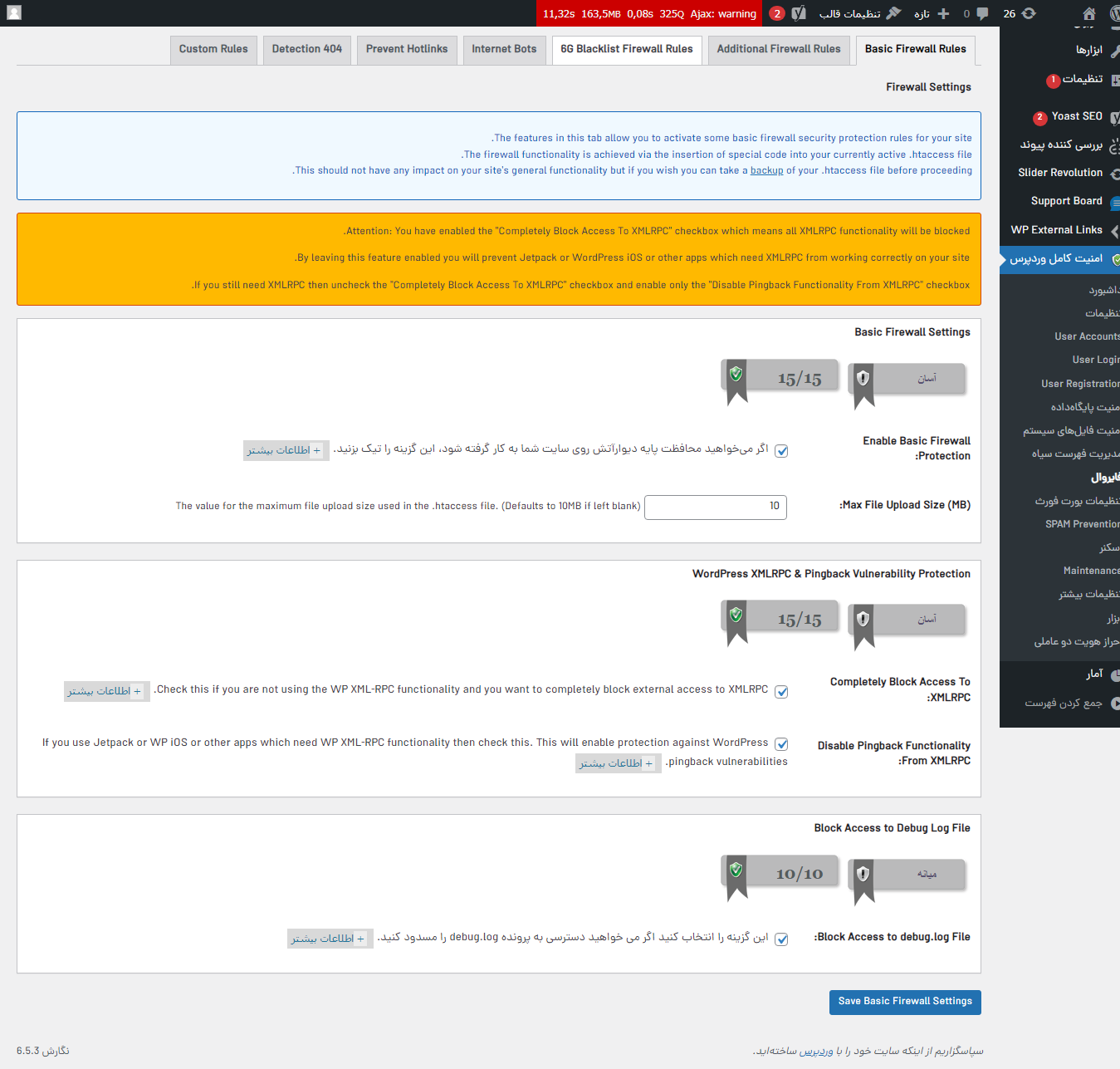Open تنظیمات sidebar menu with badge 1

pos(1083,79)
